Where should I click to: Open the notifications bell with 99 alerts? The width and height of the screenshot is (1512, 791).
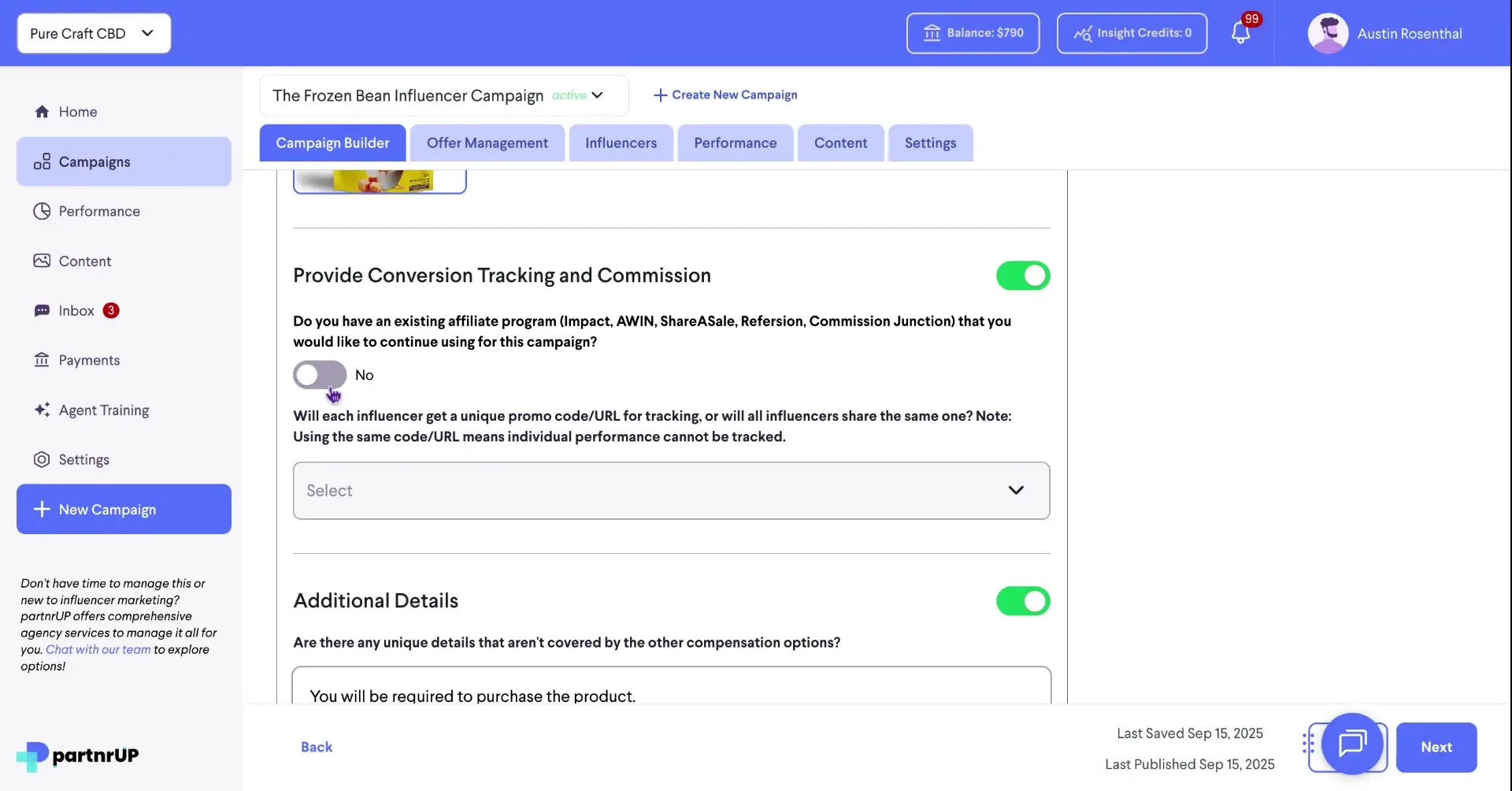pos(1241,33)
